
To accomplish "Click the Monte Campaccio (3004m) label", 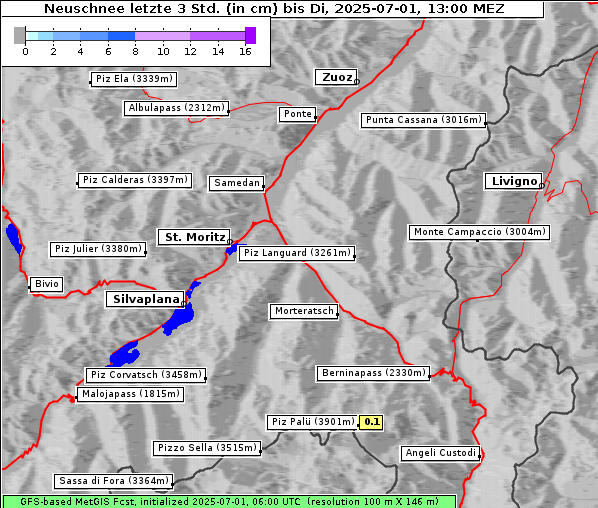I will pyautogui.click(x=479, y=232).
